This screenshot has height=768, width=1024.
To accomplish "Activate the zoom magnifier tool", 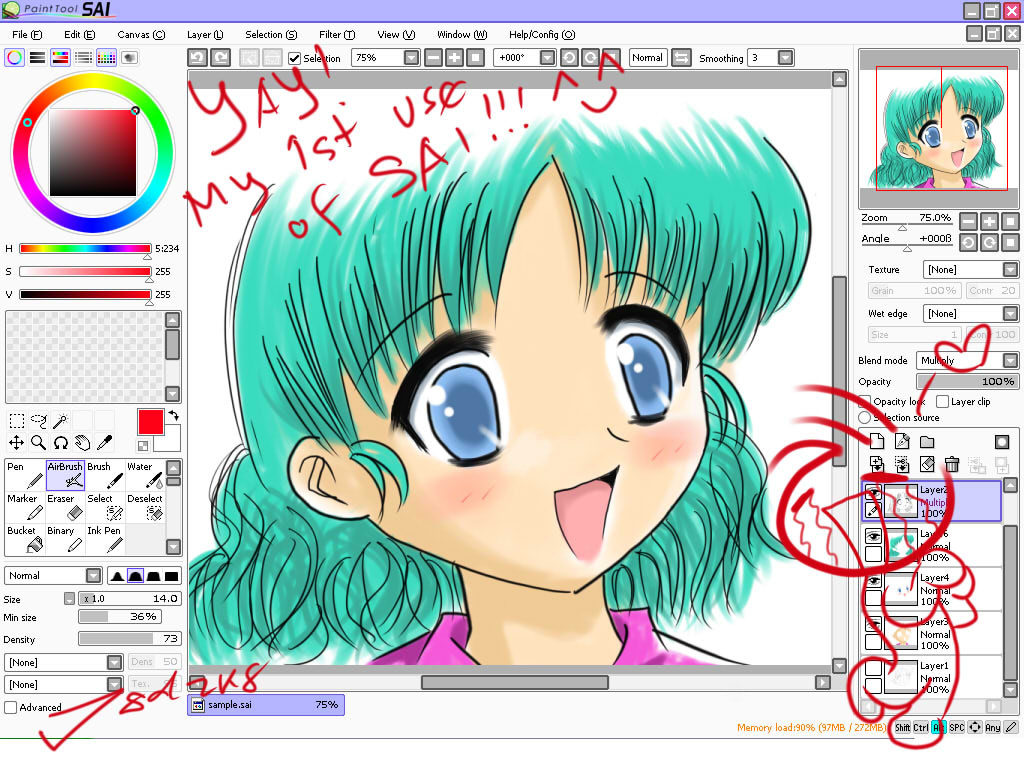I will click(39, 443).
